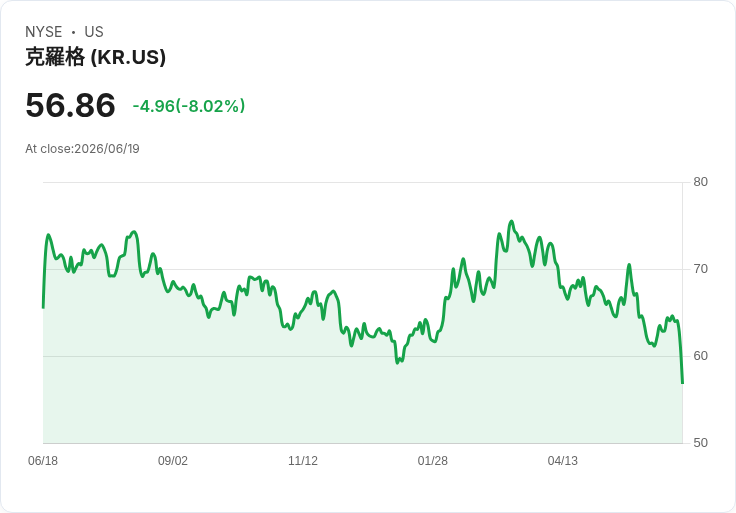Click the chart's starting point at 06/18
The width and height of the screenshot is (736, 513).
[43, 307]
